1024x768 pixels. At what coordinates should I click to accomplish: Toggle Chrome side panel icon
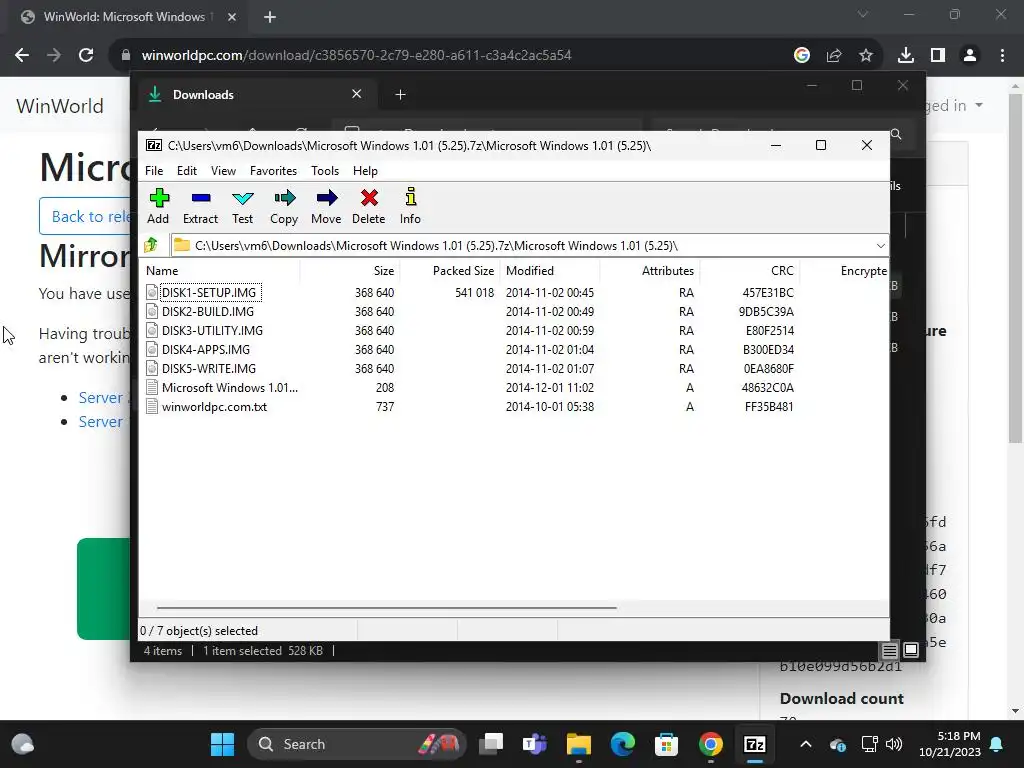(938, 56)
